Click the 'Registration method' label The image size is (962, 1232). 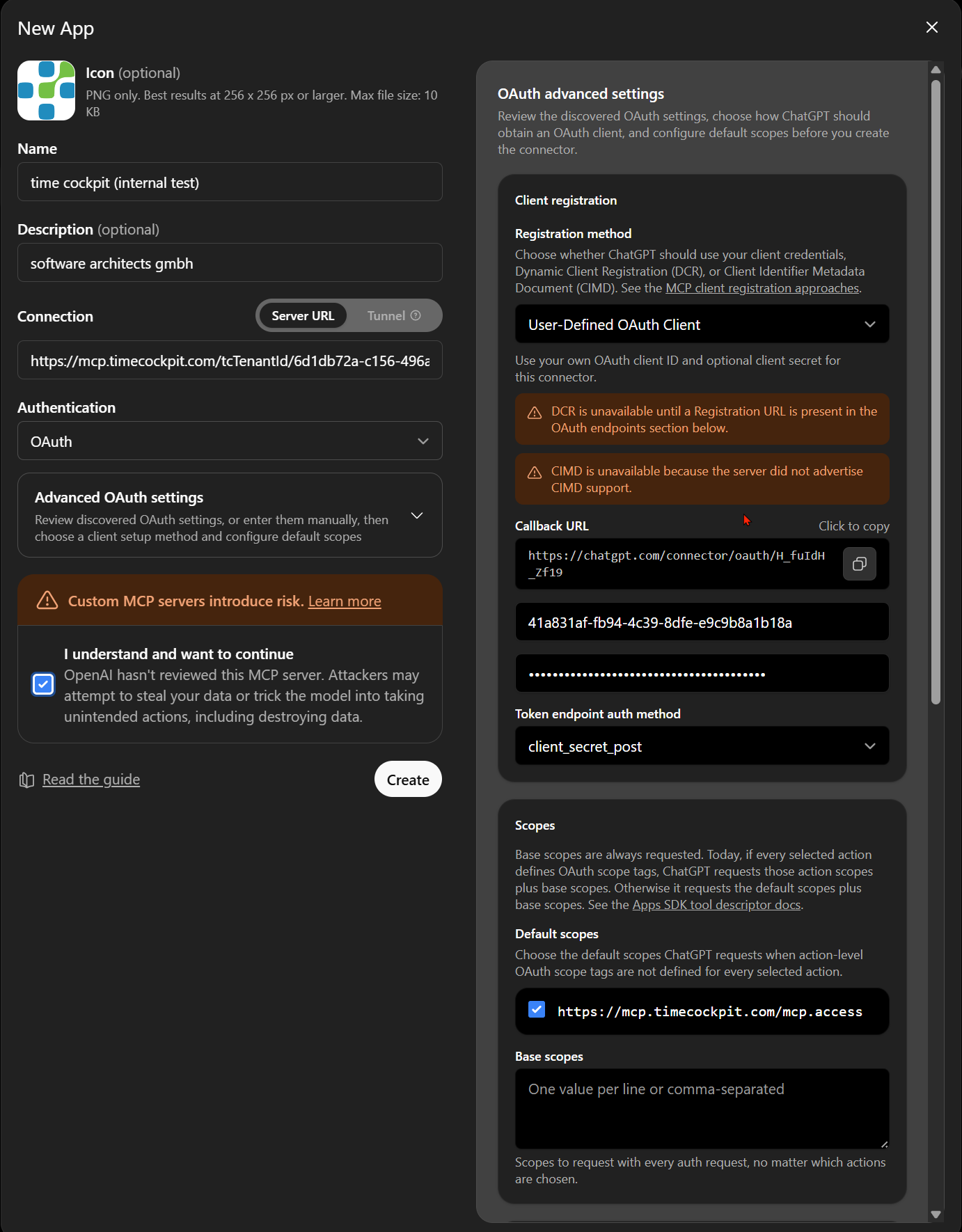point(574,233)
